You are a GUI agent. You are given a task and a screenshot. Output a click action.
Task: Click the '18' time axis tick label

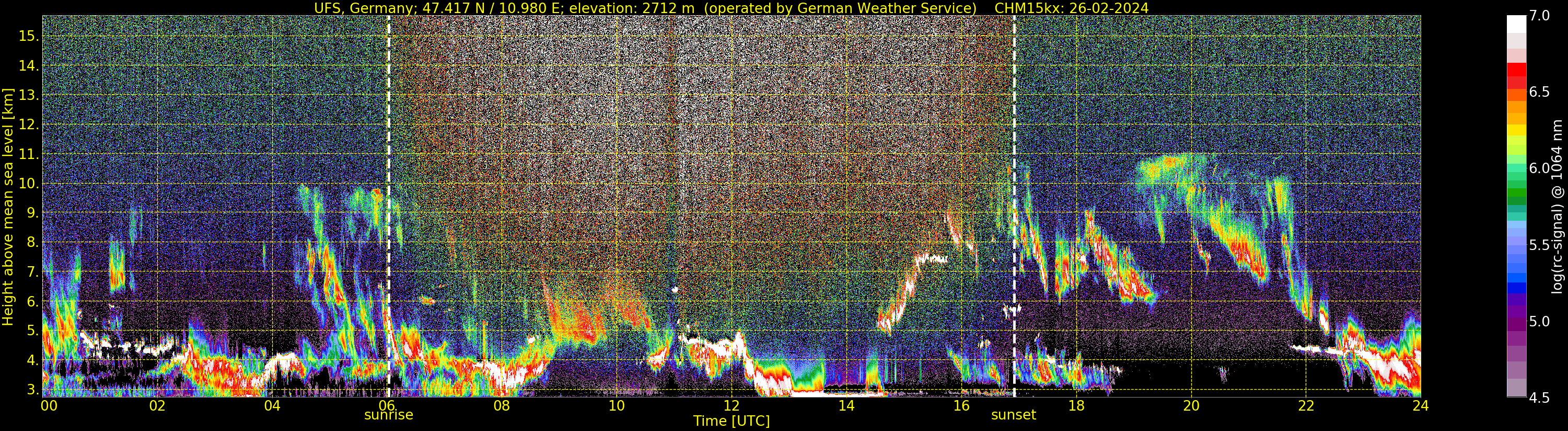click(x=1076, y=405)
